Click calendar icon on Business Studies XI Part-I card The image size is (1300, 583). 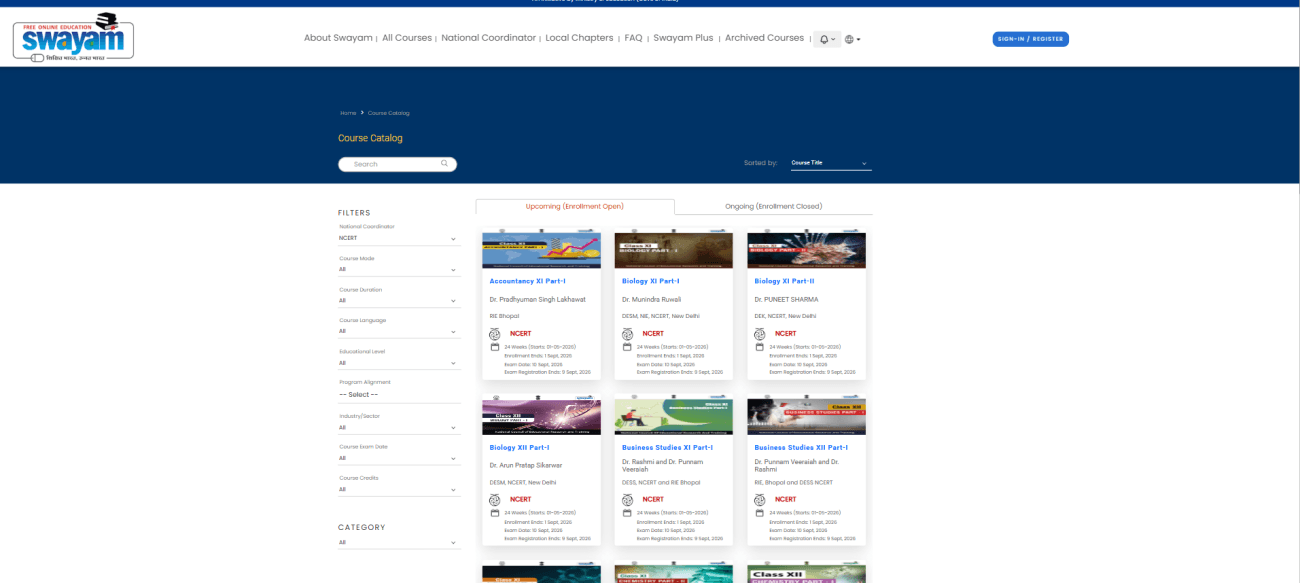tap(627, 513)
